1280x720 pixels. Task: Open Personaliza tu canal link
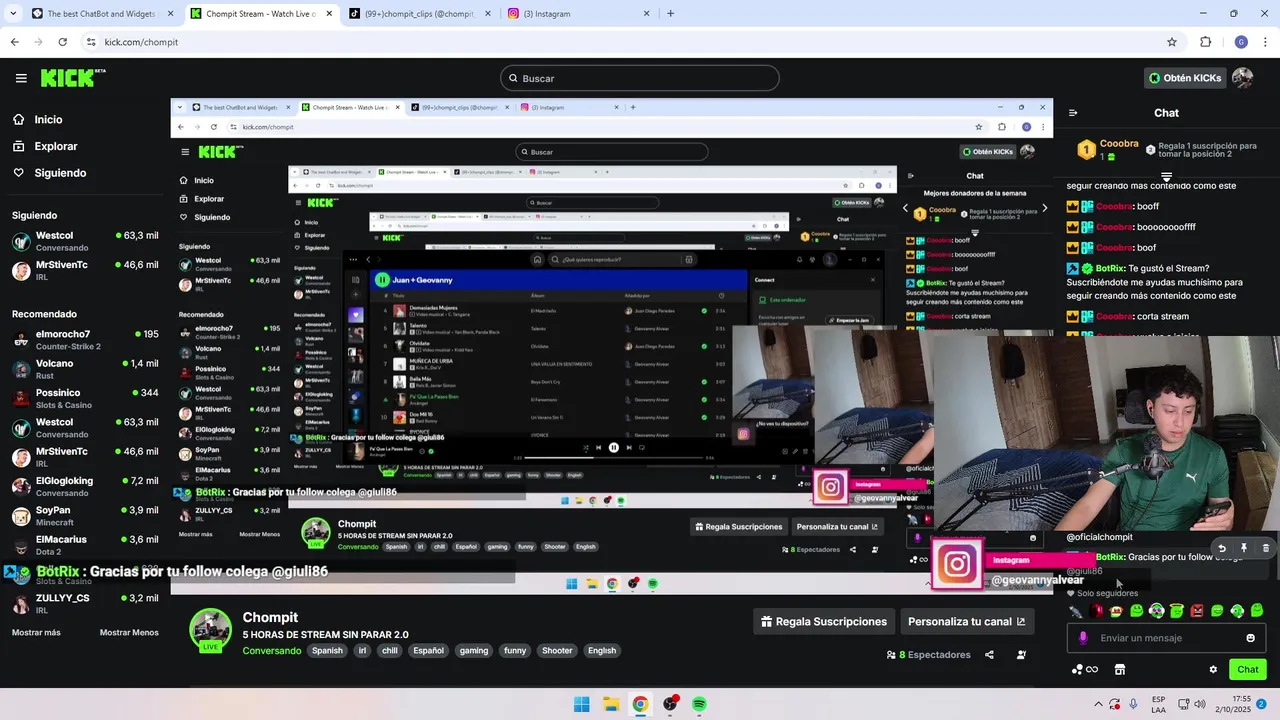click(x=966, y=621)
